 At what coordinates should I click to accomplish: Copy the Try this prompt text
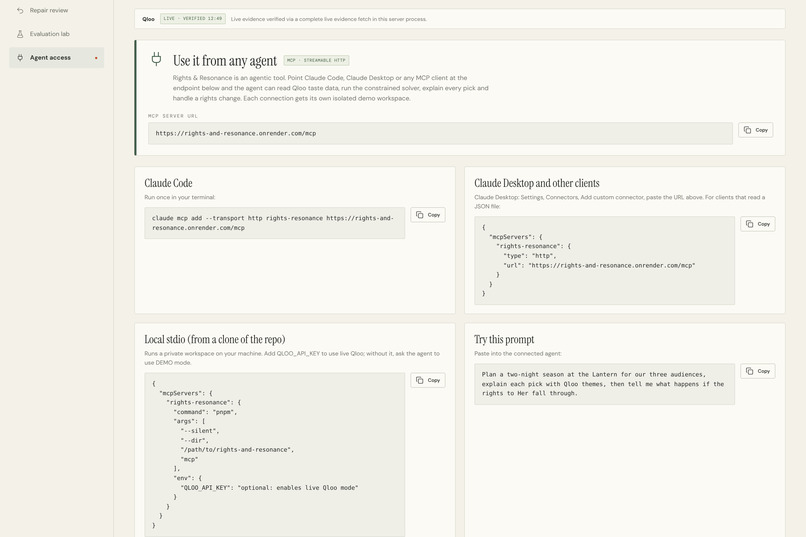[x=758, y=371]
